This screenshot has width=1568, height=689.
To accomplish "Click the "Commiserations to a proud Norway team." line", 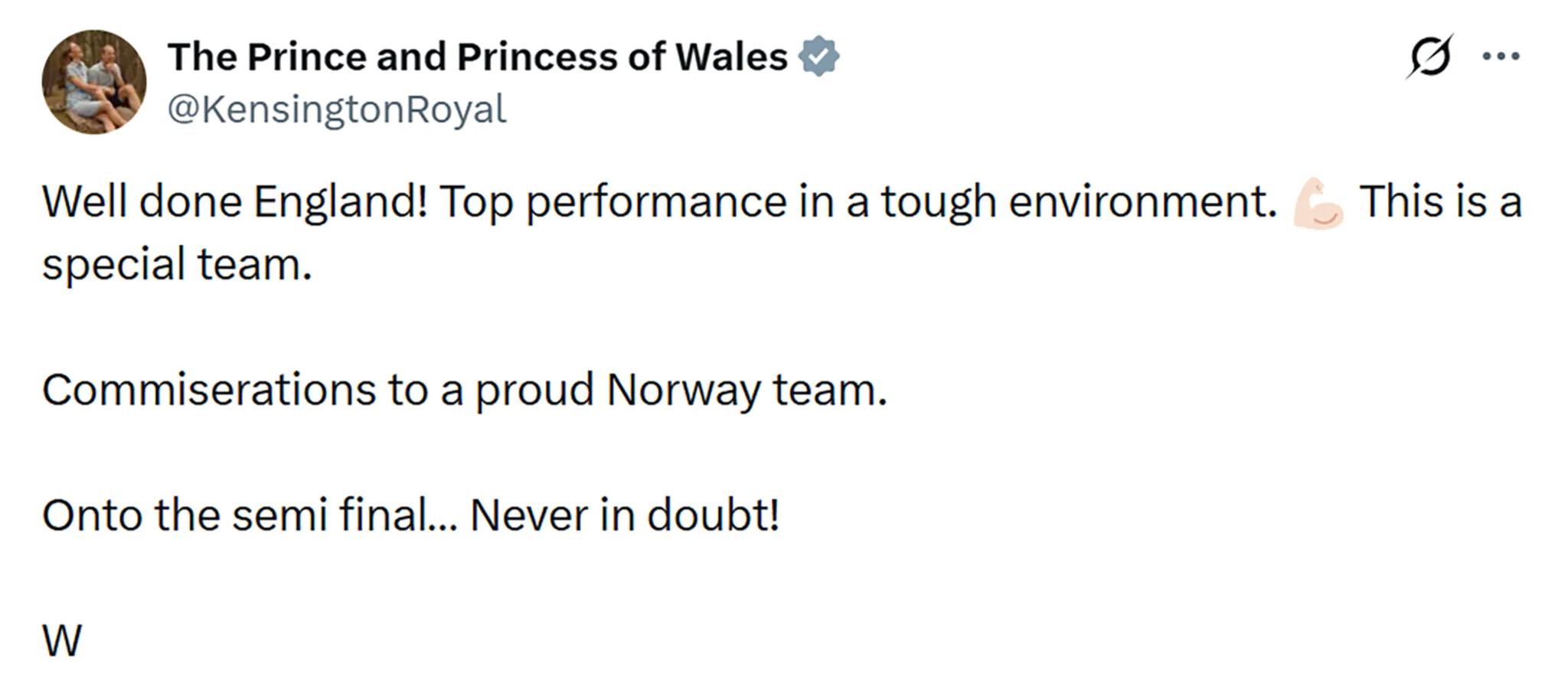I will [465, 390].
